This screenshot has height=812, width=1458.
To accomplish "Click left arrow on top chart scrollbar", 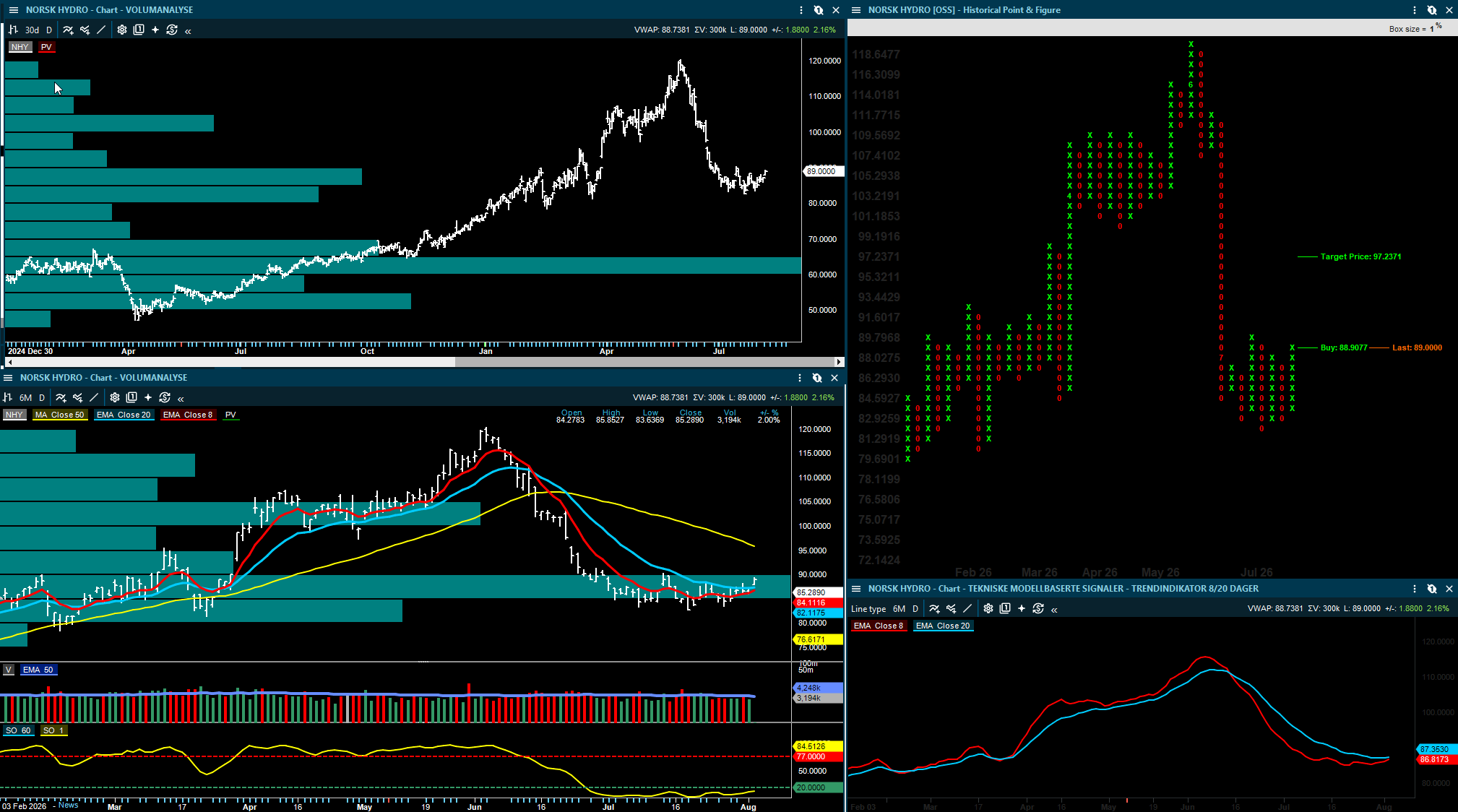I will click(x=9, y=361).
